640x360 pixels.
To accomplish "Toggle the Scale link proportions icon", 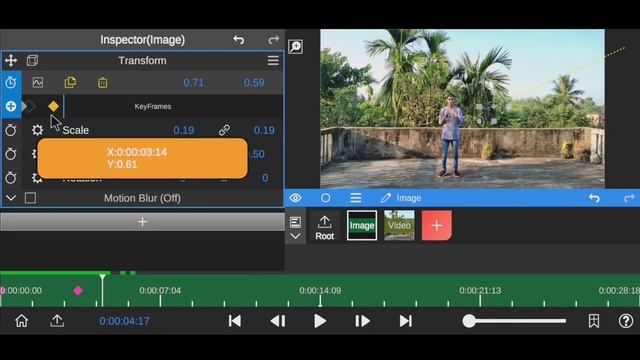I will tap(224, 130).
